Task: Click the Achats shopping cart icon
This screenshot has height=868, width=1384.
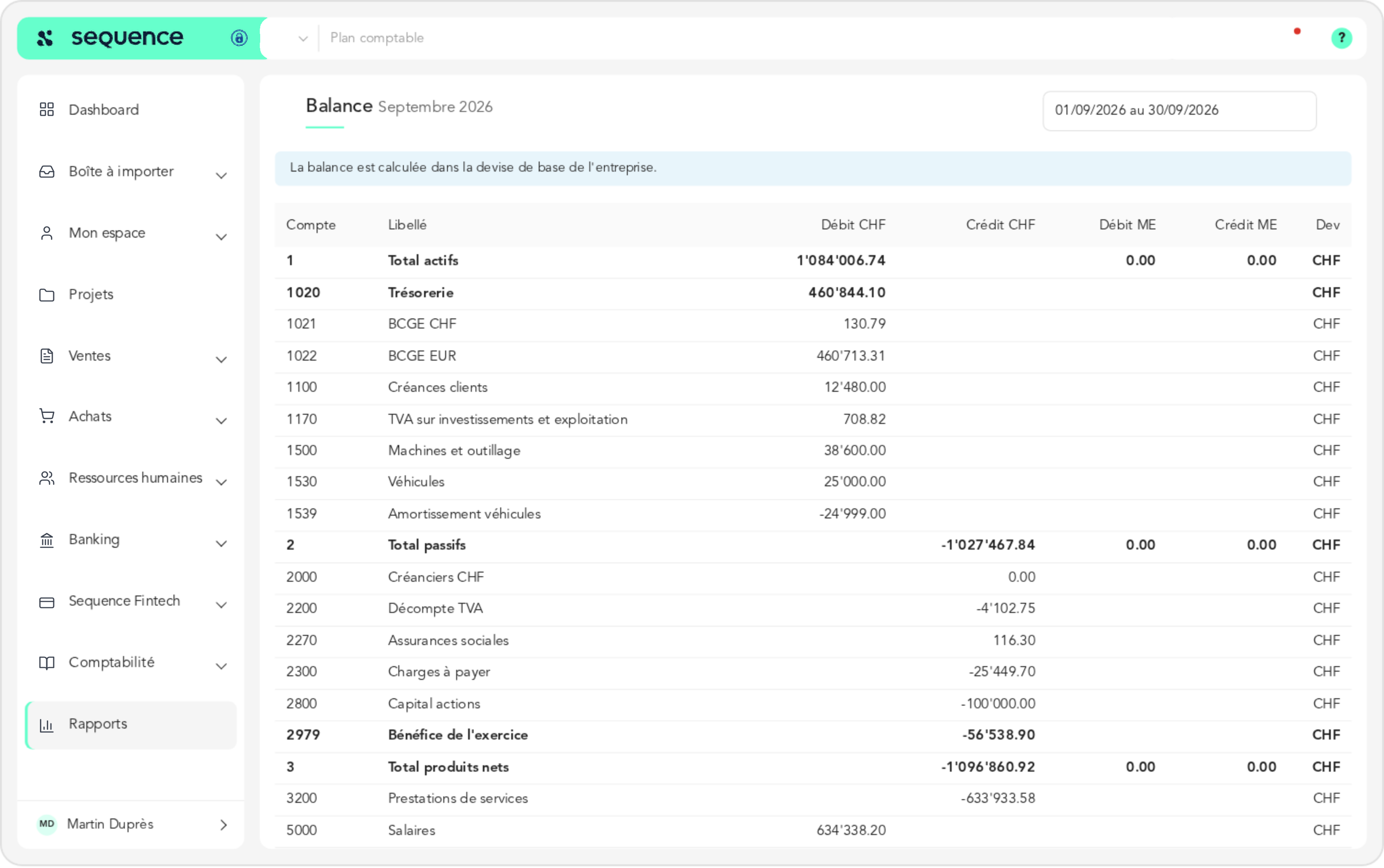Action: [x=46, y=416]
